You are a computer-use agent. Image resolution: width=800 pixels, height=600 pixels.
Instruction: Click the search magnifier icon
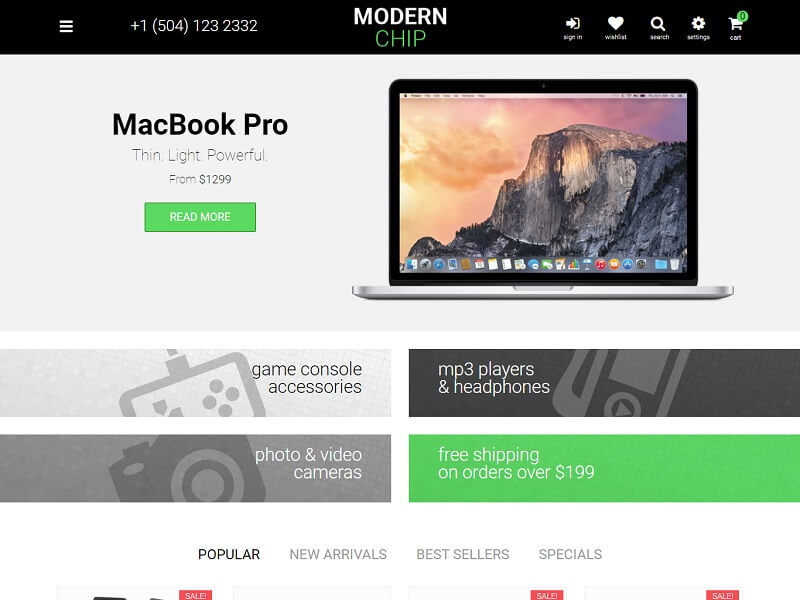click(x=658, y=23)
